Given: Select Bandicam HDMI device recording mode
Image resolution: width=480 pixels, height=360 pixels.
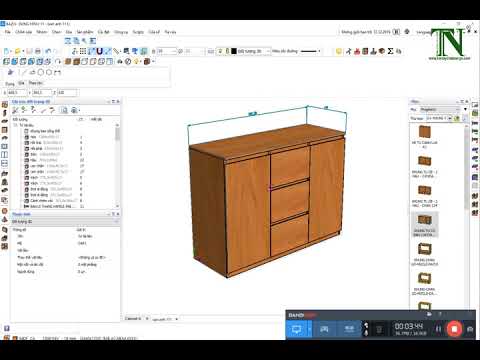Looking at the screenshot, I should coord(349,329).
